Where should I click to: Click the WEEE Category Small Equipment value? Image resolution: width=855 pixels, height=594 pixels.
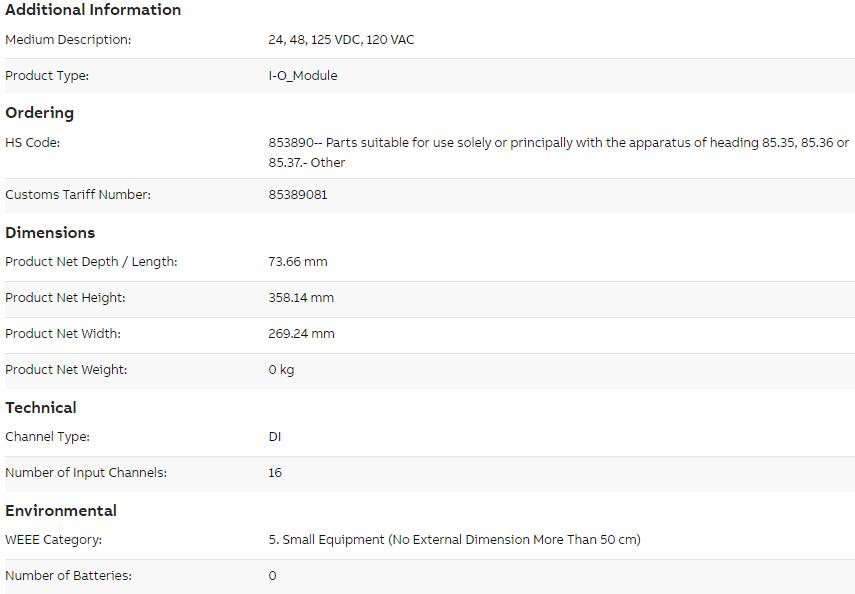455,540
